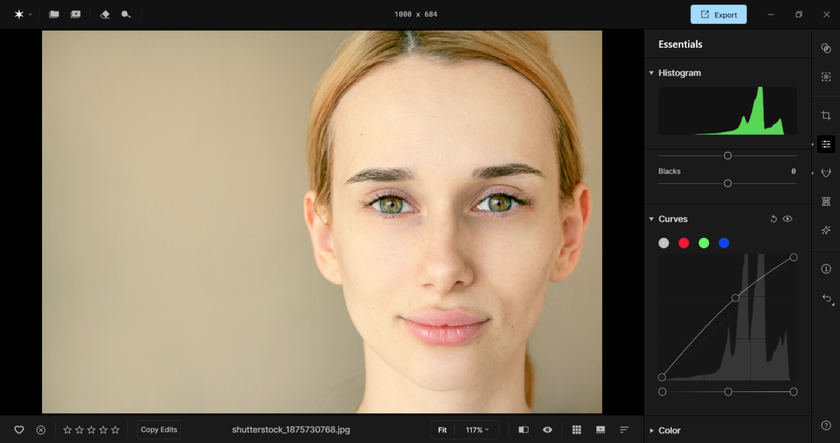The width and height of the screenshot is (840, 443).
Task: Click the Blacks value 0
Action: 793,171
